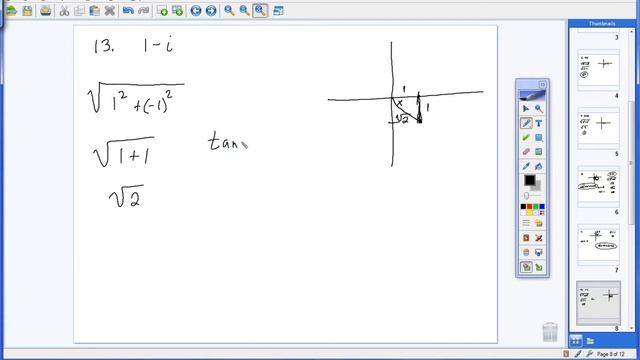This screenshot has width=640, height=360.
Task: Redo the last undone action
Action: tap(143, 11)
